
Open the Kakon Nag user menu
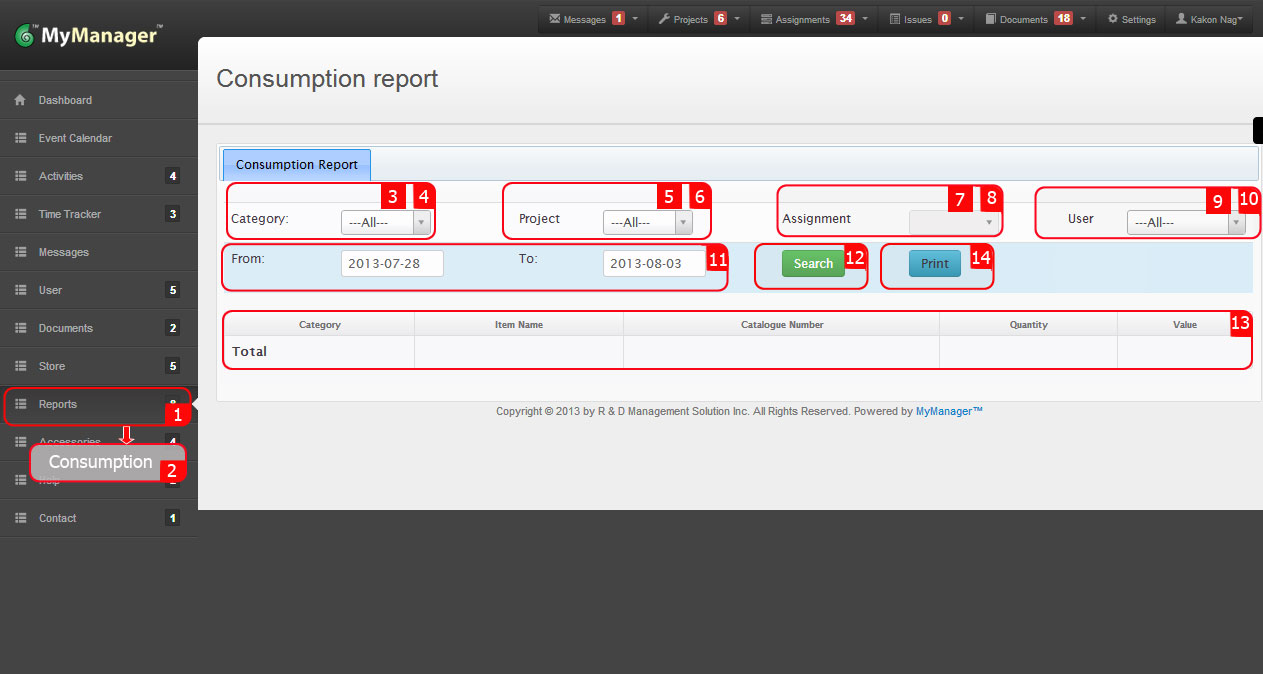click(x=1210, y=17)
